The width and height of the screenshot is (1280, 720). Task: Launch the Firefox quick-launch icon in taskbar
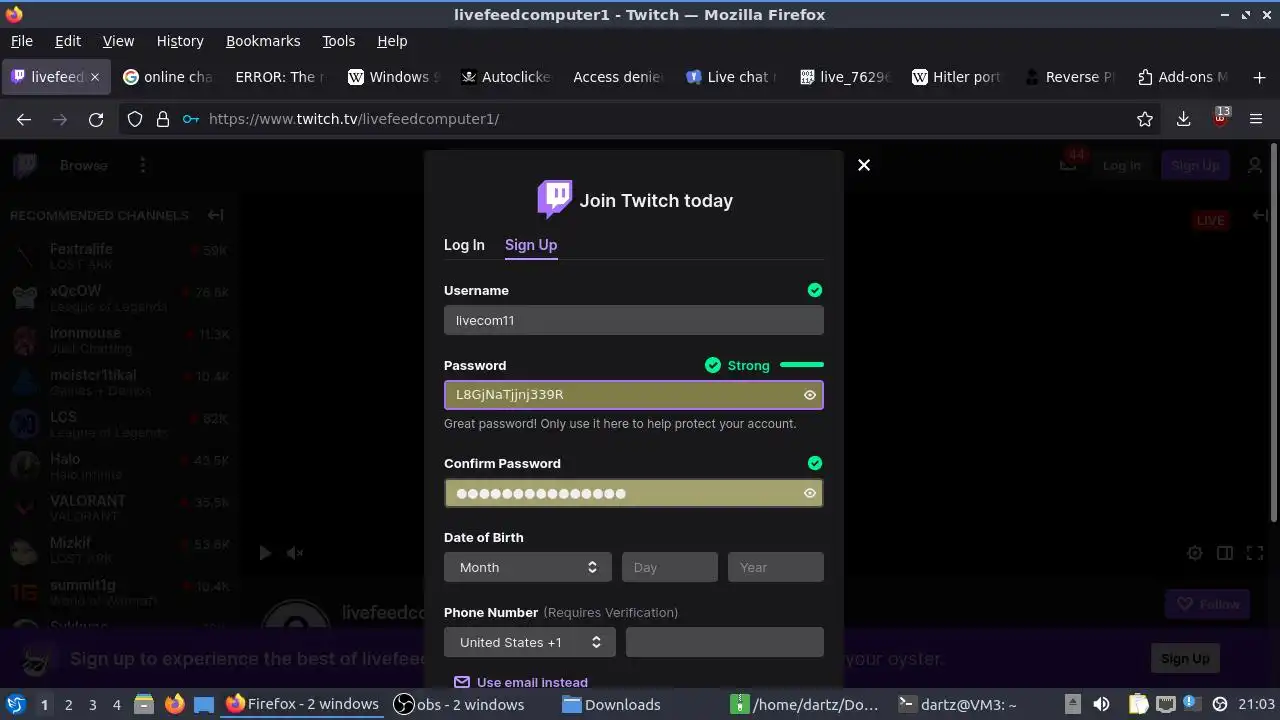click(174, 704)
